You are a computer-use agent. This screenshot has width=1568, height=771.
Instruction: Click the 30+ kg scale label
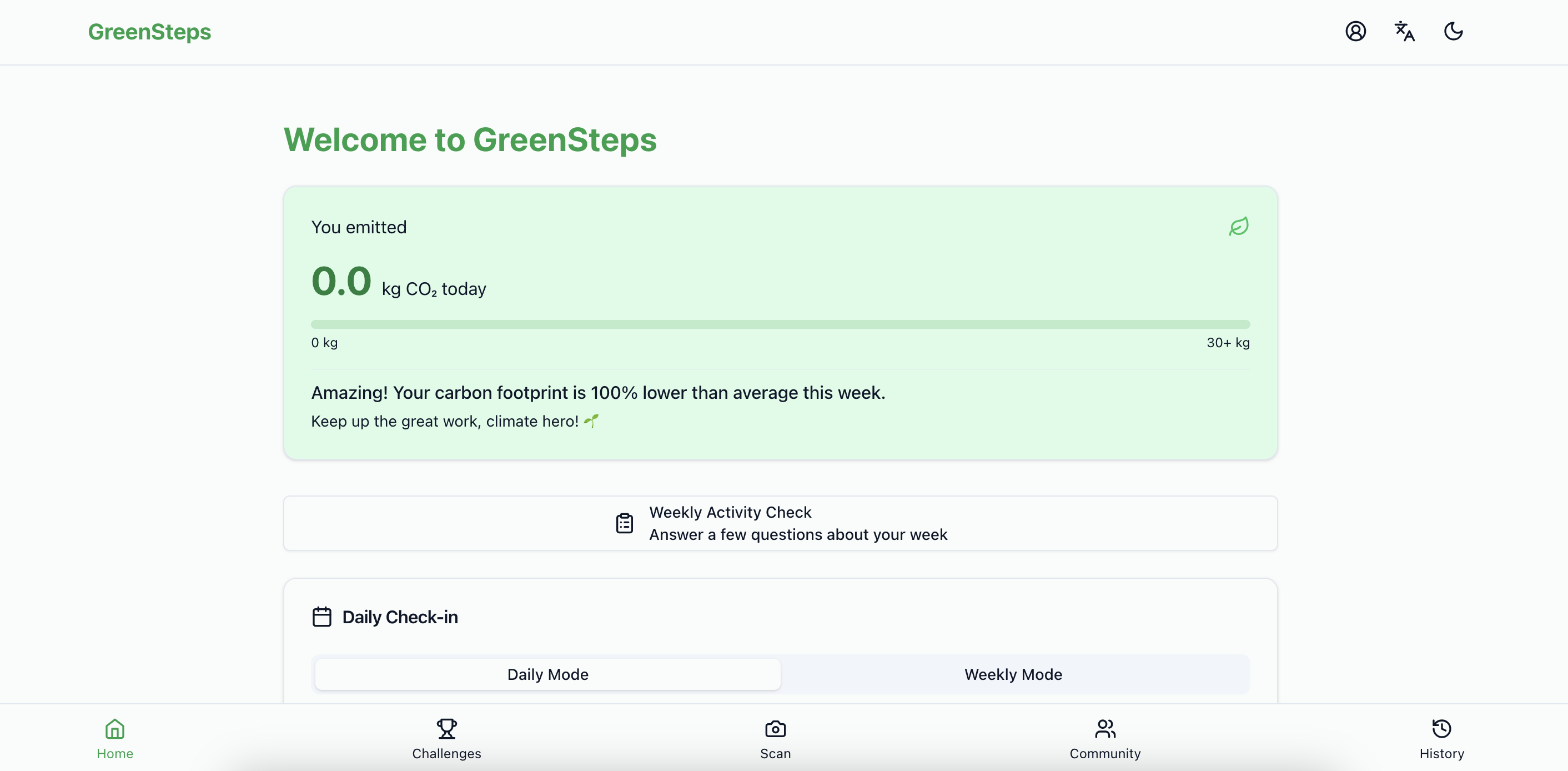[x=1228, y=342]
